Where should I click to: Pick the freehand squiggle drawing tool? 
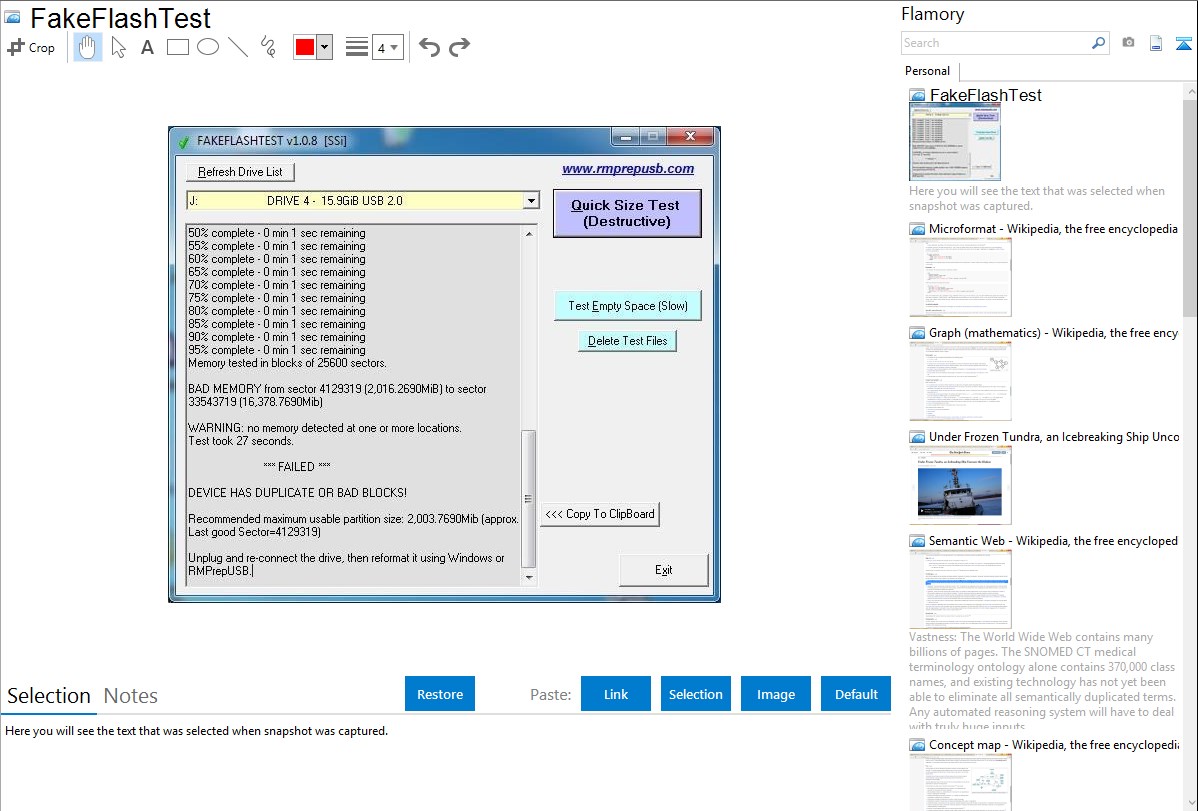[268, 47]
